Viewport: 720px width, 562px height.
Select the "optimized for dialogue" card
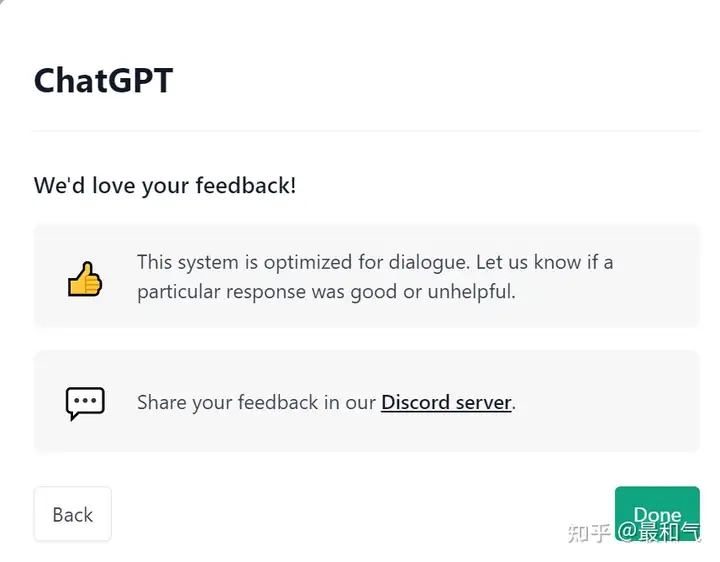coord(366,275)
